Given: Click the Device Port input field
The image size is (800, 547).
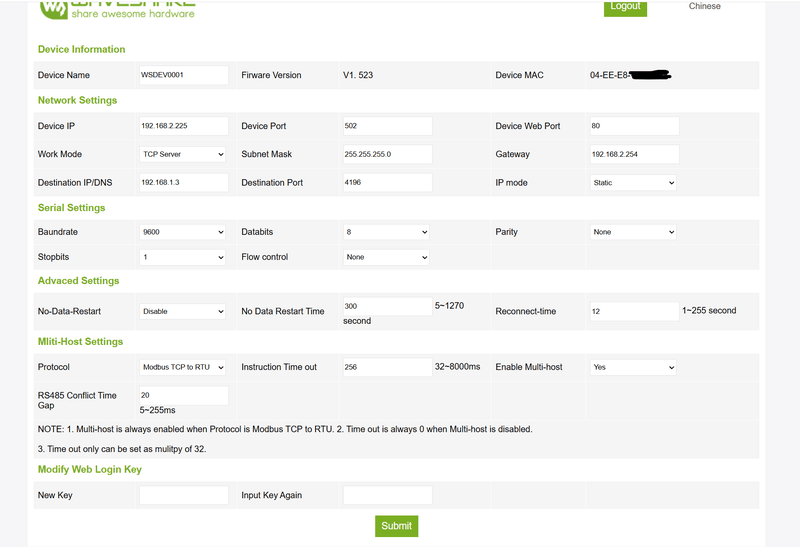Looking at the screenshot, I should click(x=388, y=126).
